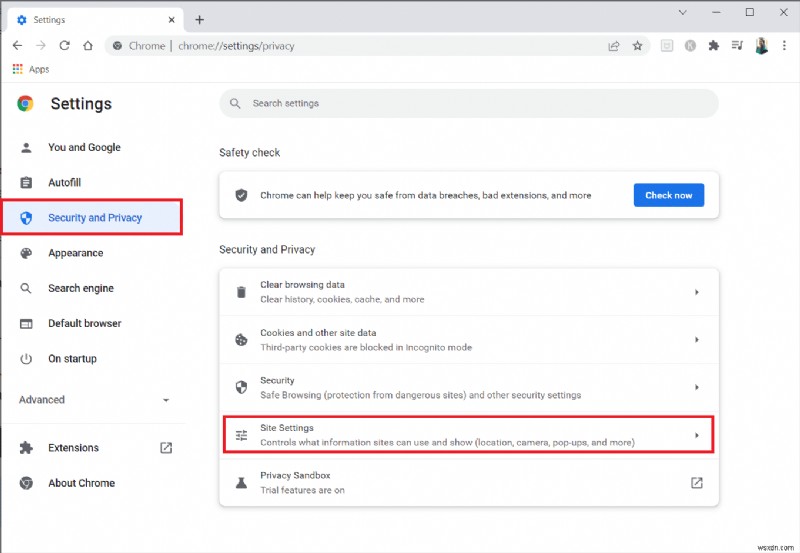Go back with the browser back arrow

tap(17, 45)
